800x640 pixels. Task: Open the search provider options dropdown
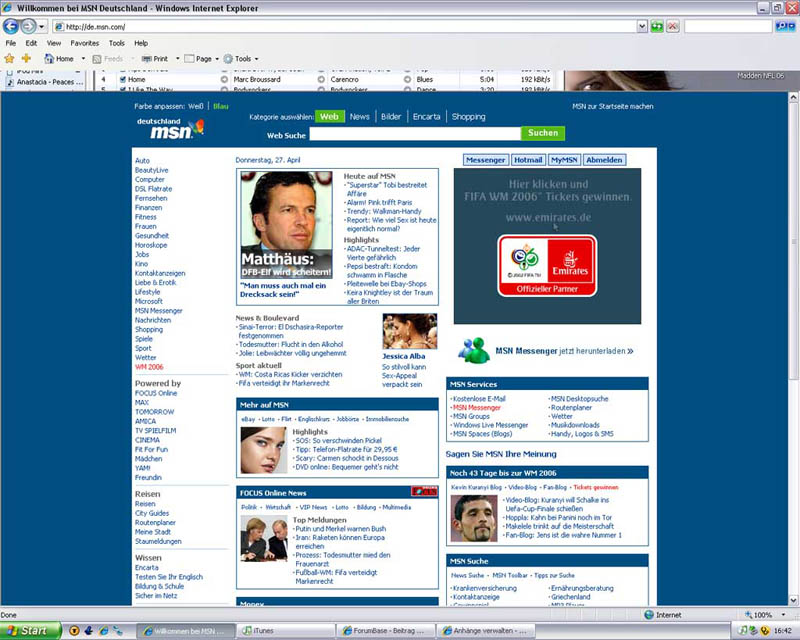[x=792, y=26]
